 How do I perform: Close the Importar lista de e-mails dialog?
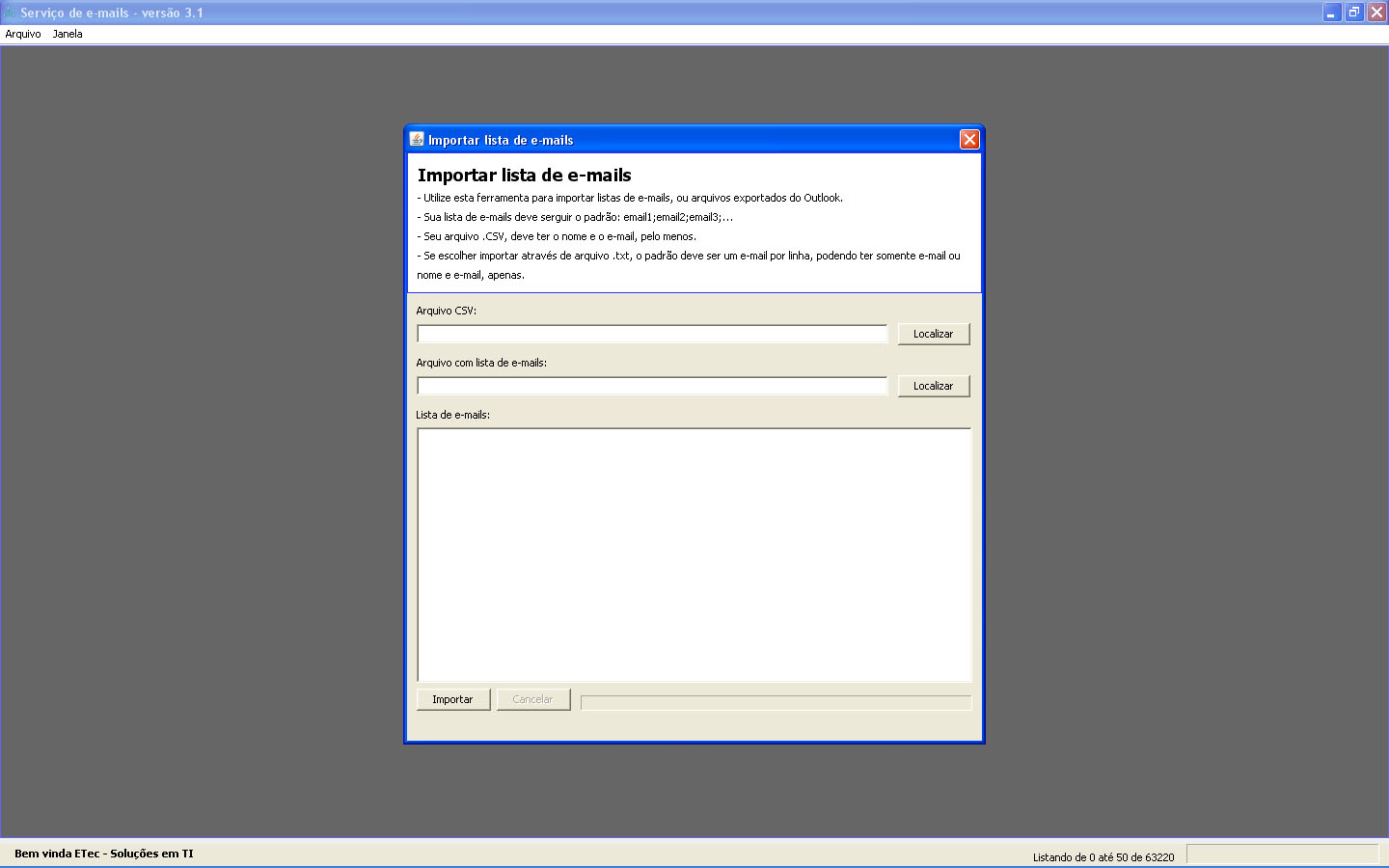969,140
